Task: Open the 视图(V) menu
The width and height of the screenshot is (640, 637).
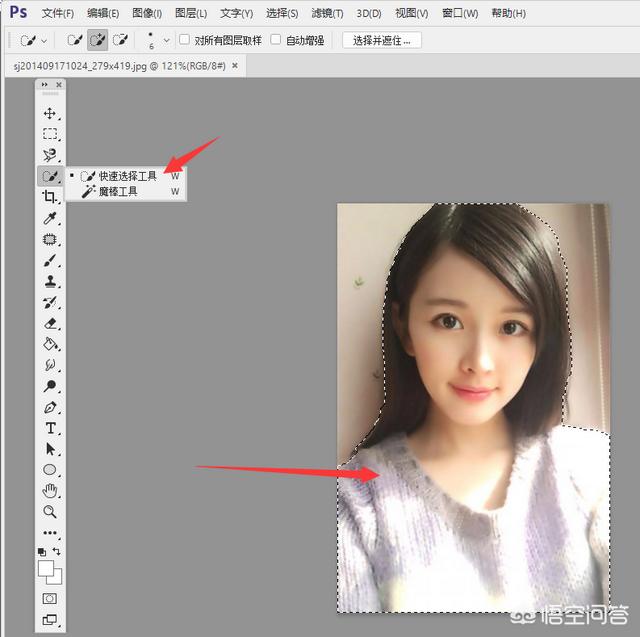Action: pos(411,13)
